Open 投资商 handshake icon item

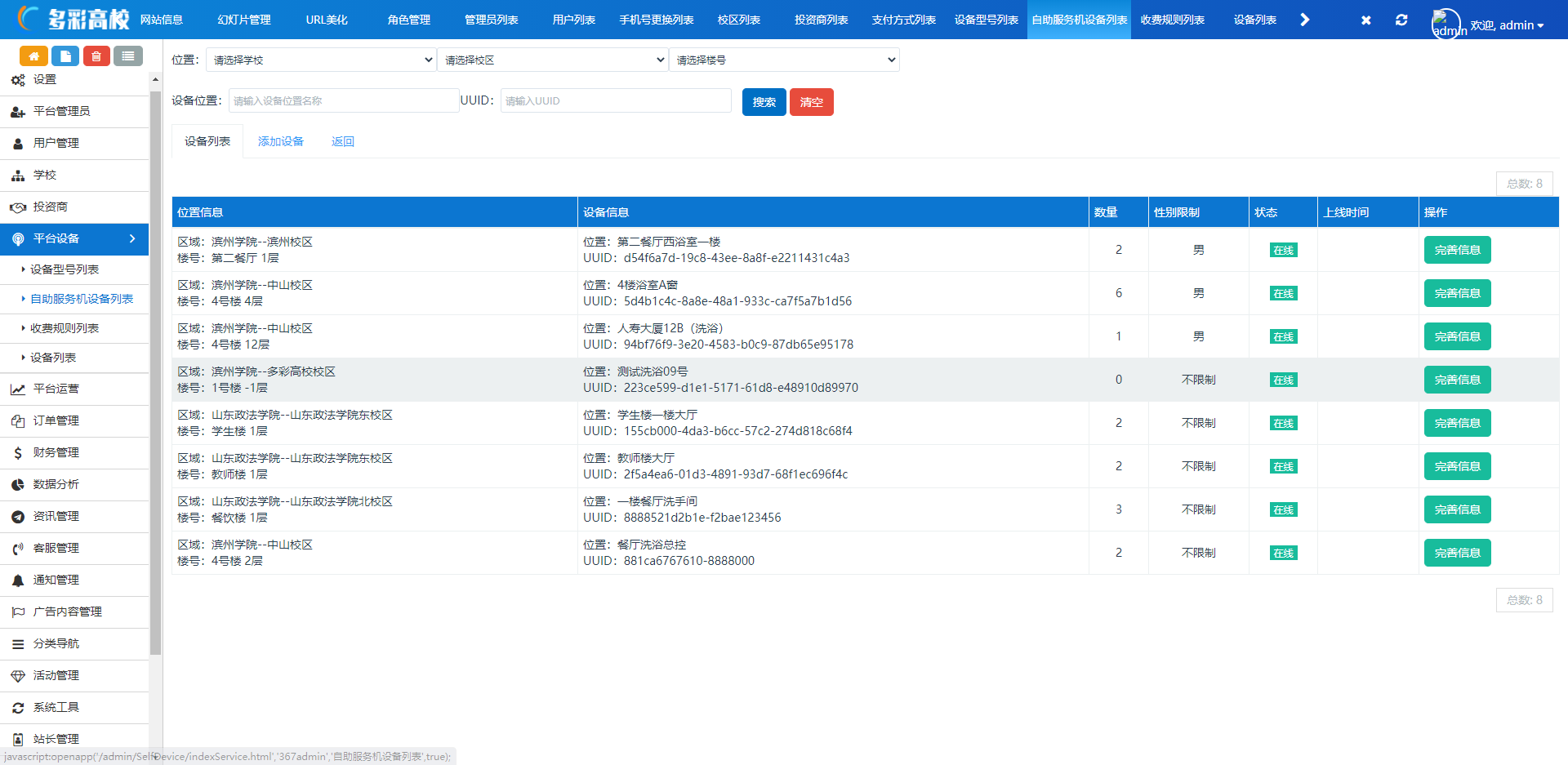(x=18, y=207)
